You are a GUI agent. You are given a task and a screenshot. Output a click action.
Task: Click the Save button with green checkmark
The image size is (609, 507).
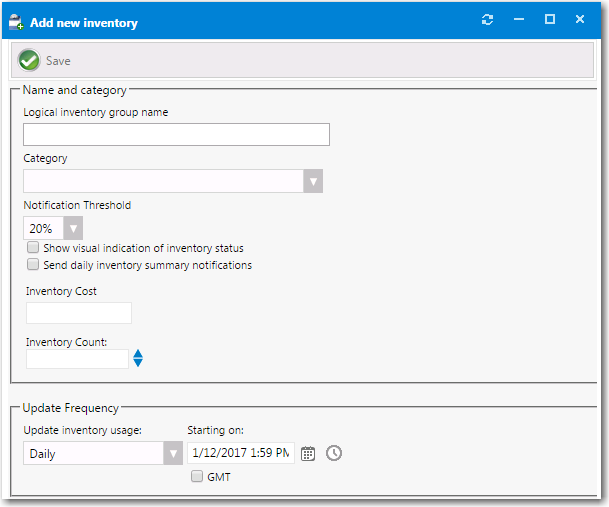45,61
